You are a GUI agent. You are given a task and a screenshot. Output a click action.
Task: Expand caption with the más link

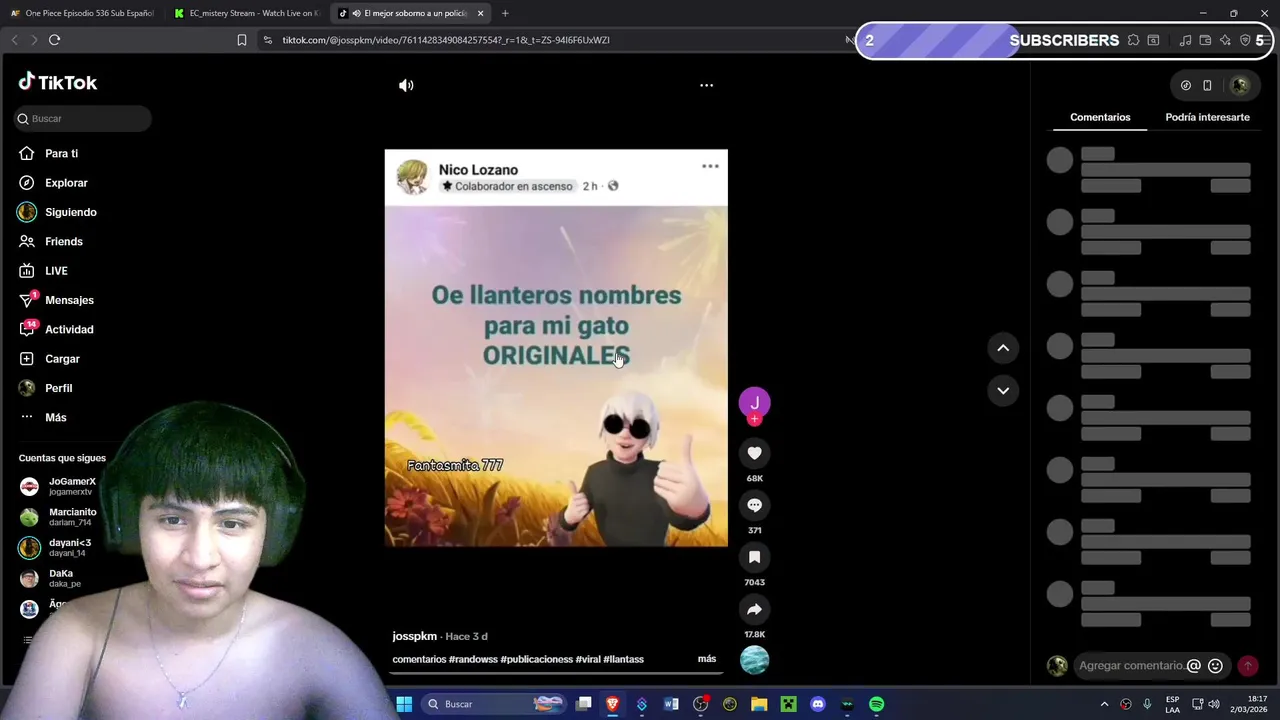click(x=707, y=659)
